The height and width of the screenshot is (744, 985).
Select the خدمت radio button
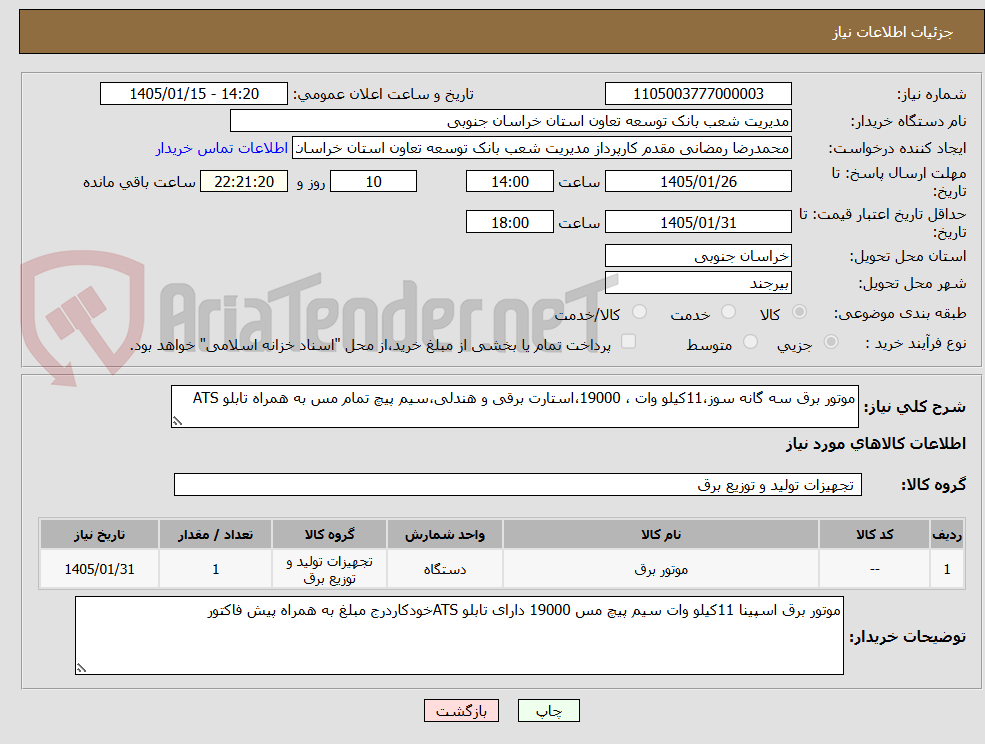[728, 312]
